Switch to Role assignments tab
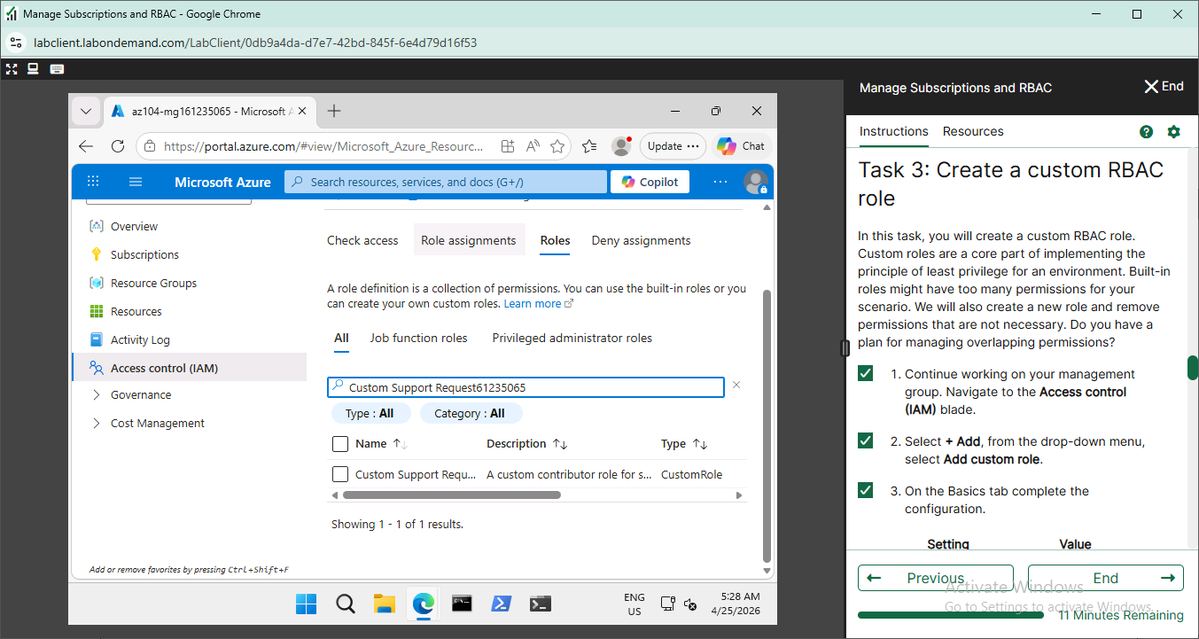The height and width of the screenshot is (639, 1199). coord(469,241)
